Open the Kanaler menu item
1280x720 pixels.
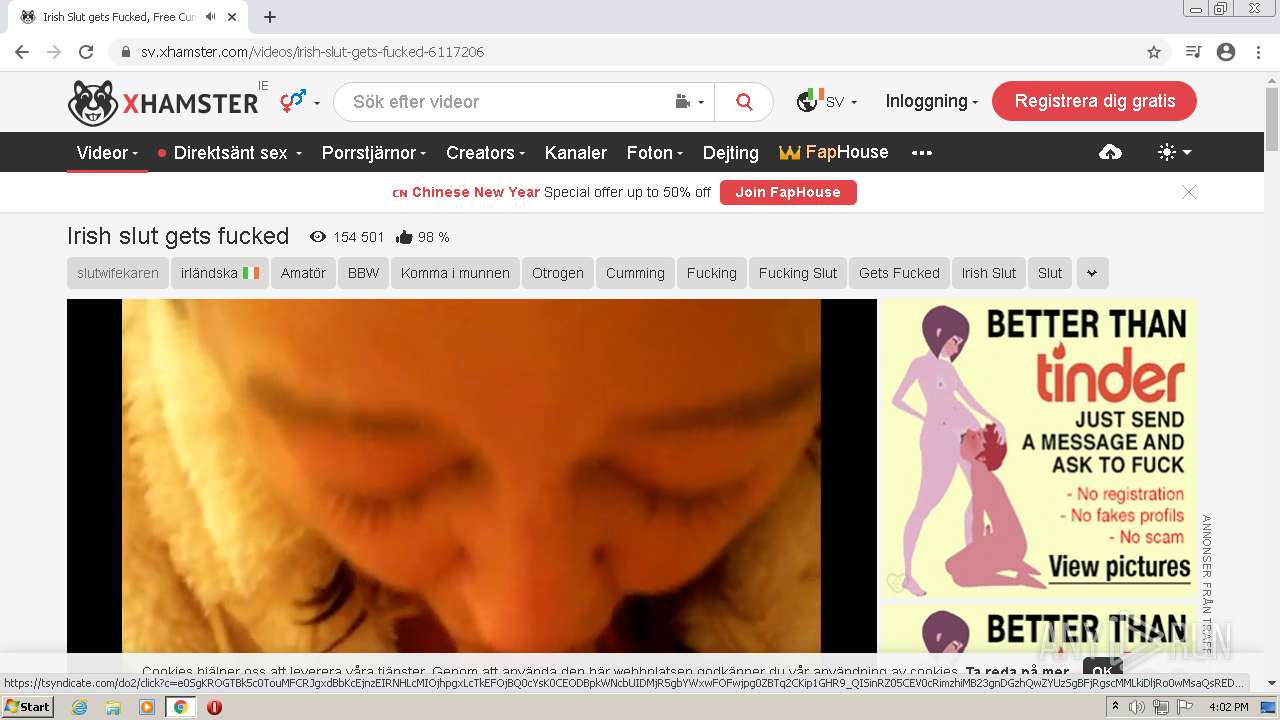pyautogui.click(x=576, y=153)
